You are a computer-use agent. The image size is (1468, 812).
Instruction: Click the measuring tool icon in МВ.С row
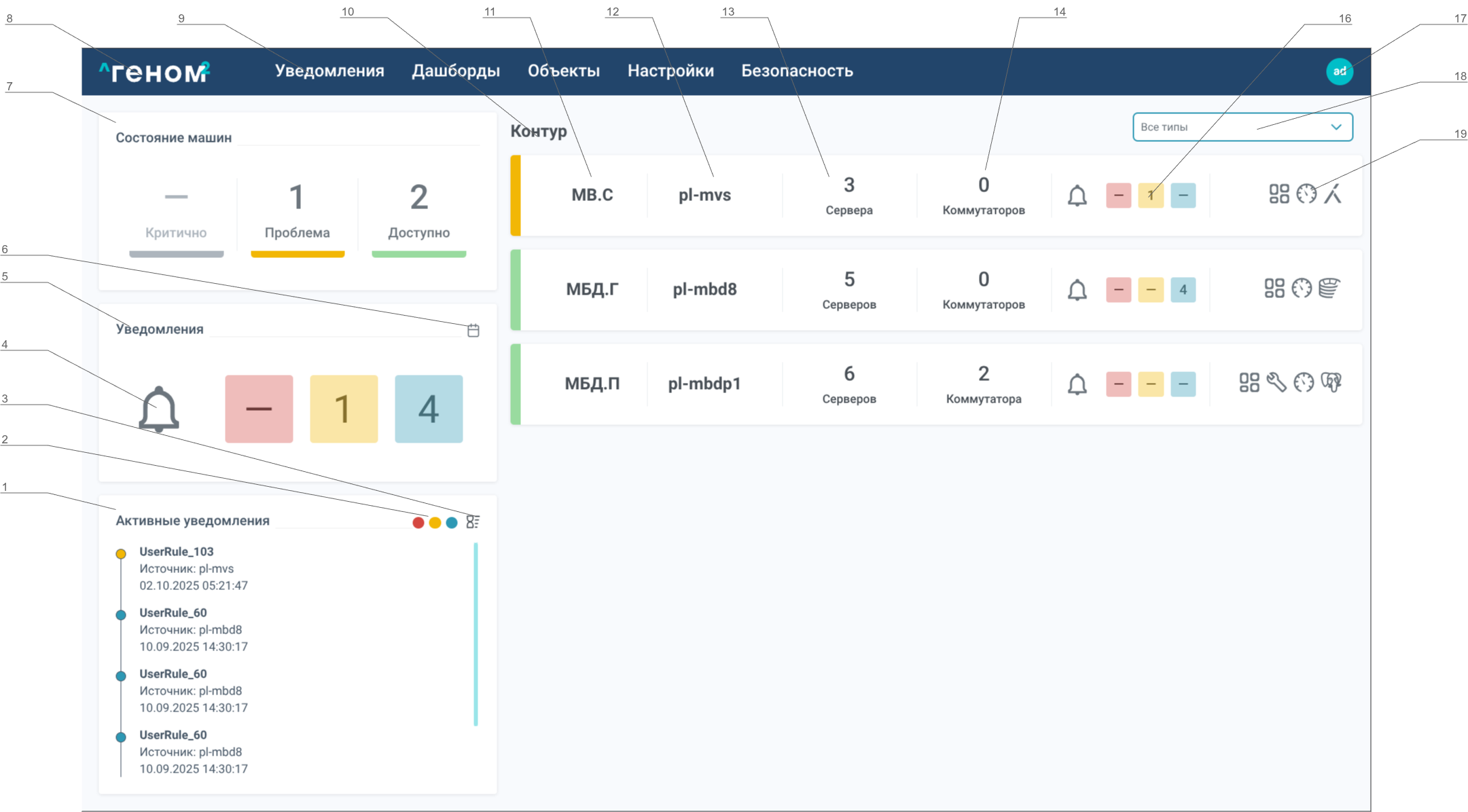tap(1333, 196)
